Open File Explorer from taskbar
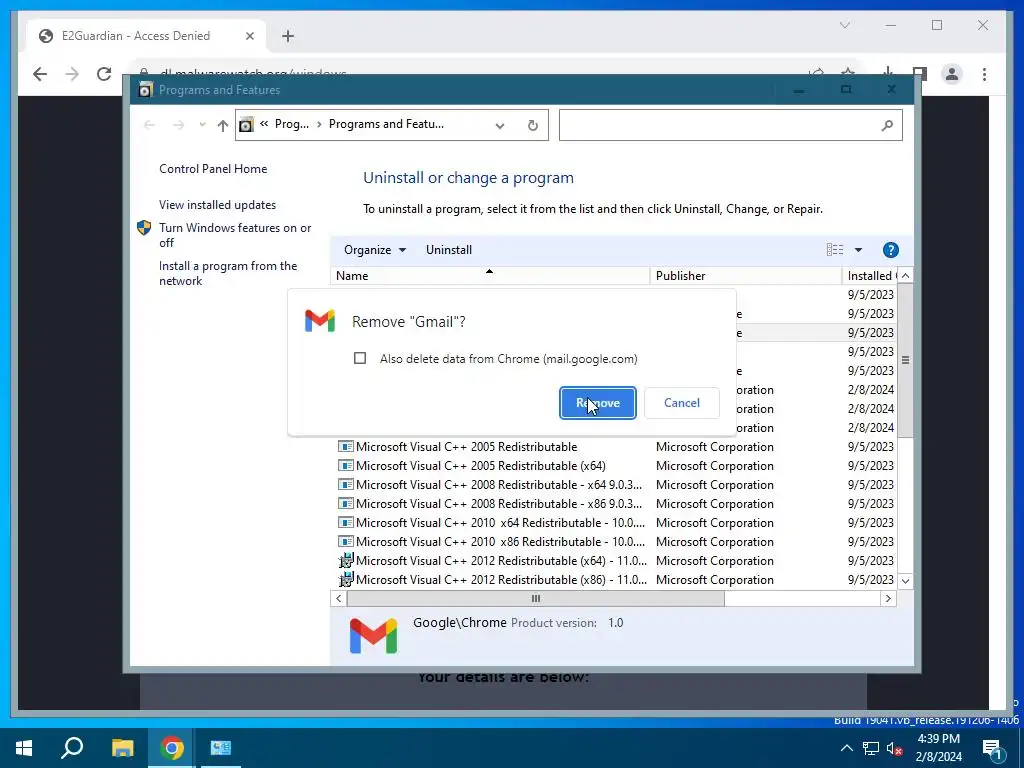The image size is (1024, 768). (x=122, y=748)
